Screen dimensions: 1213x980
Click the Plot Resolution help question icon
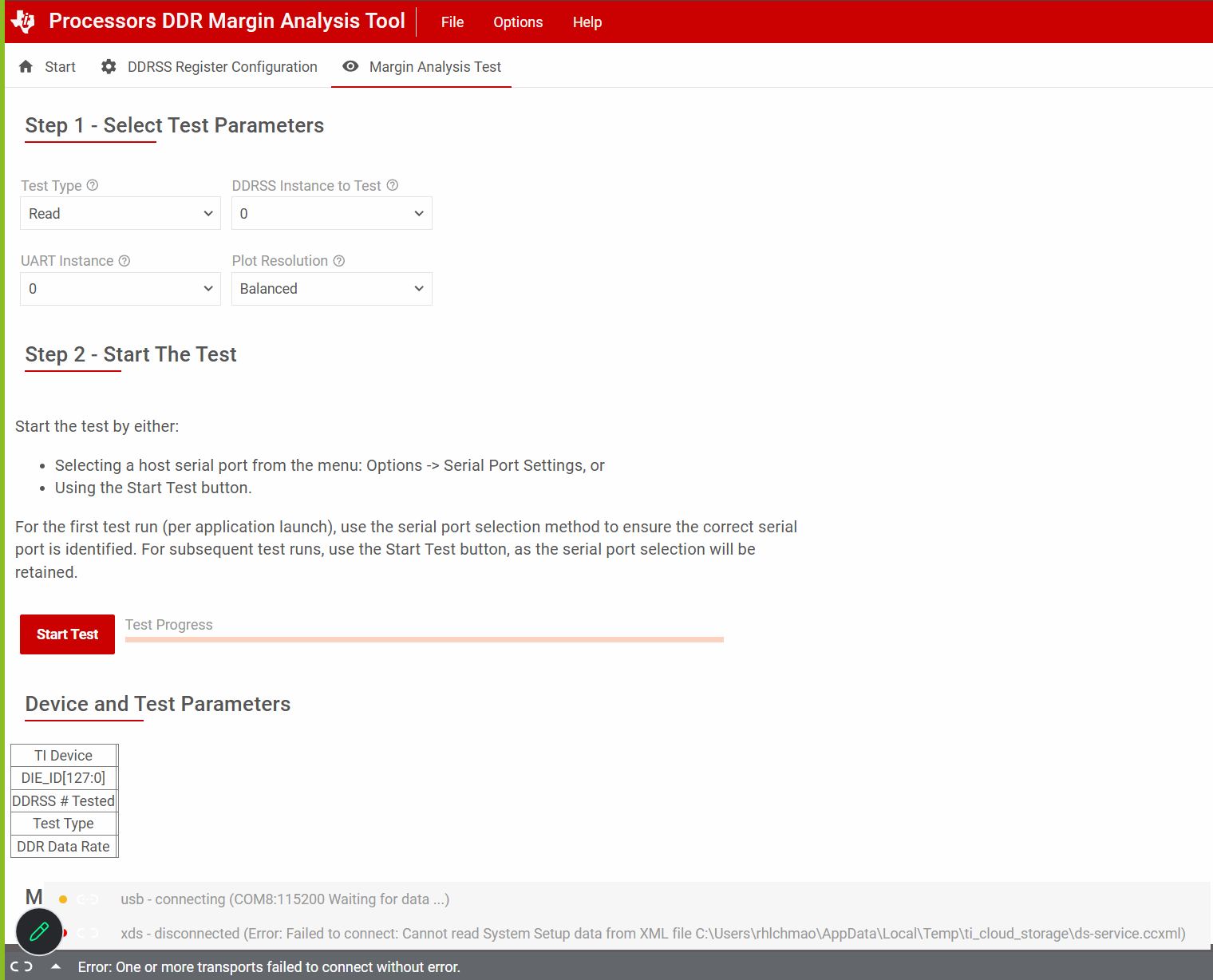point(339,261)
